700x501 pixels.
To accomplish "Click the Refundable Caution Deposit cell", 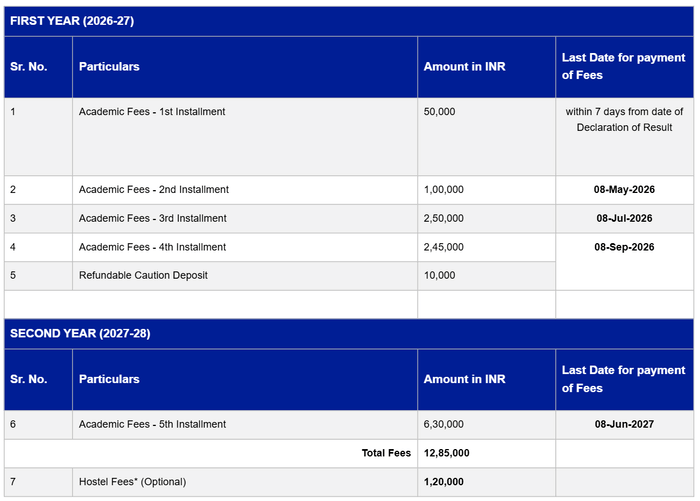I will point(143,275).
